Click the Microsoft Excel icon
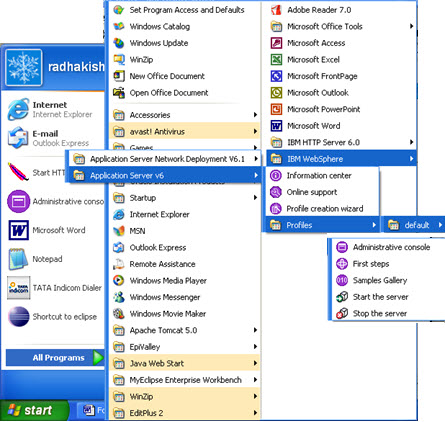The height and width of the screenshot is (422, 445). [276, 60]
